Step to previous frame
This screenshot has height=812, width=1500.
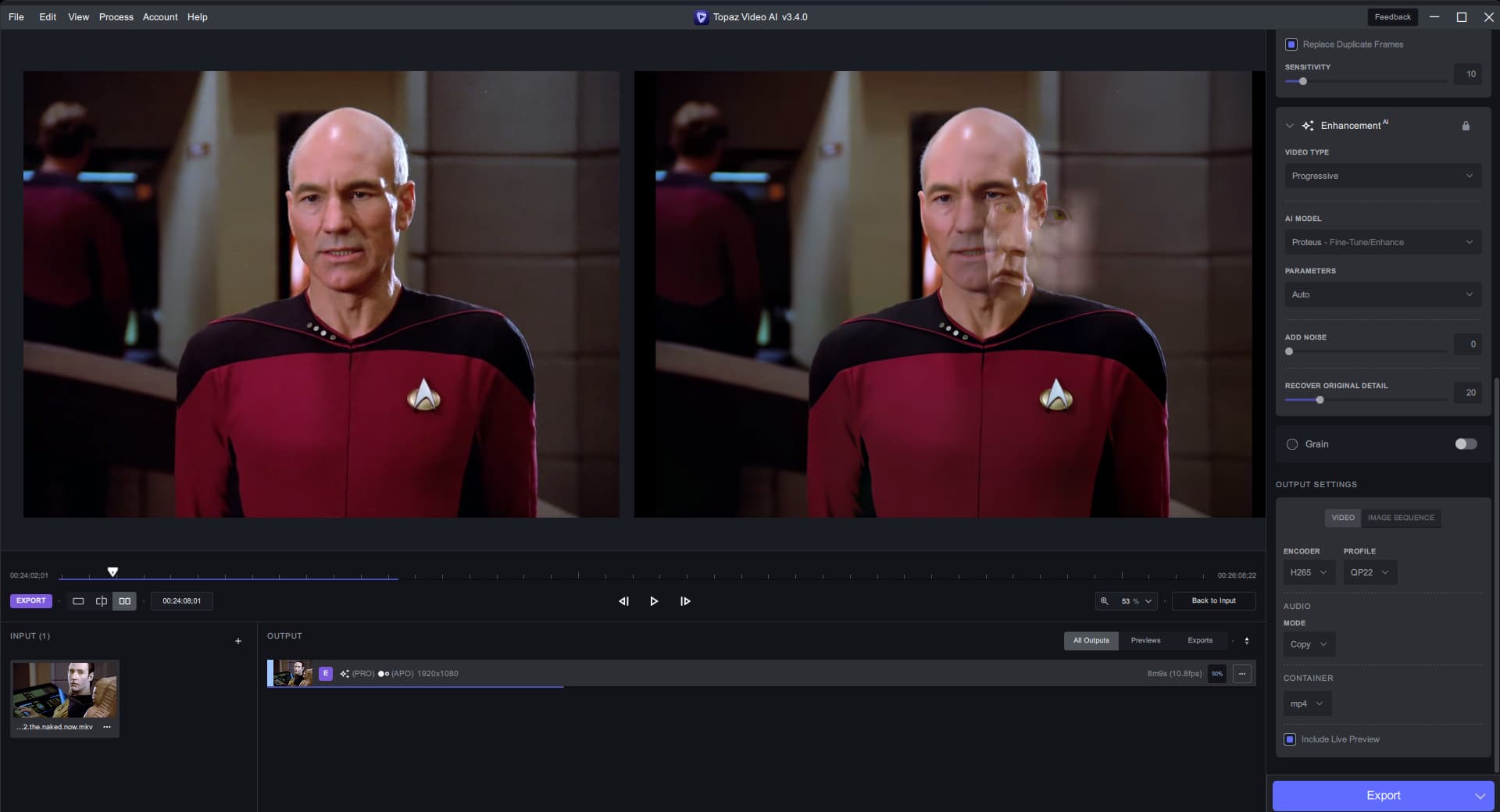click(x=623, y=601)
